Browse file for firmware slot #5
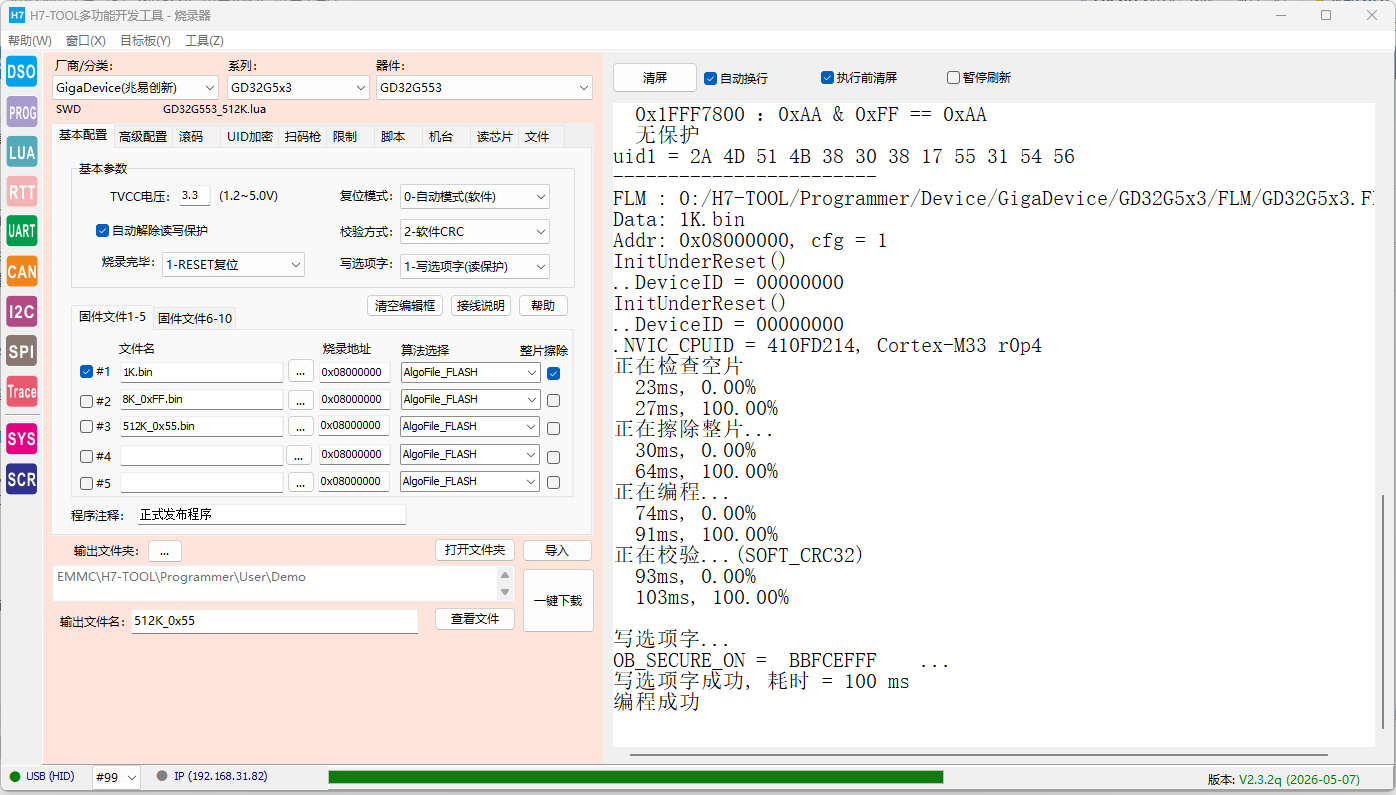The height and width of the screenshot is (795, 1396). 300,482
